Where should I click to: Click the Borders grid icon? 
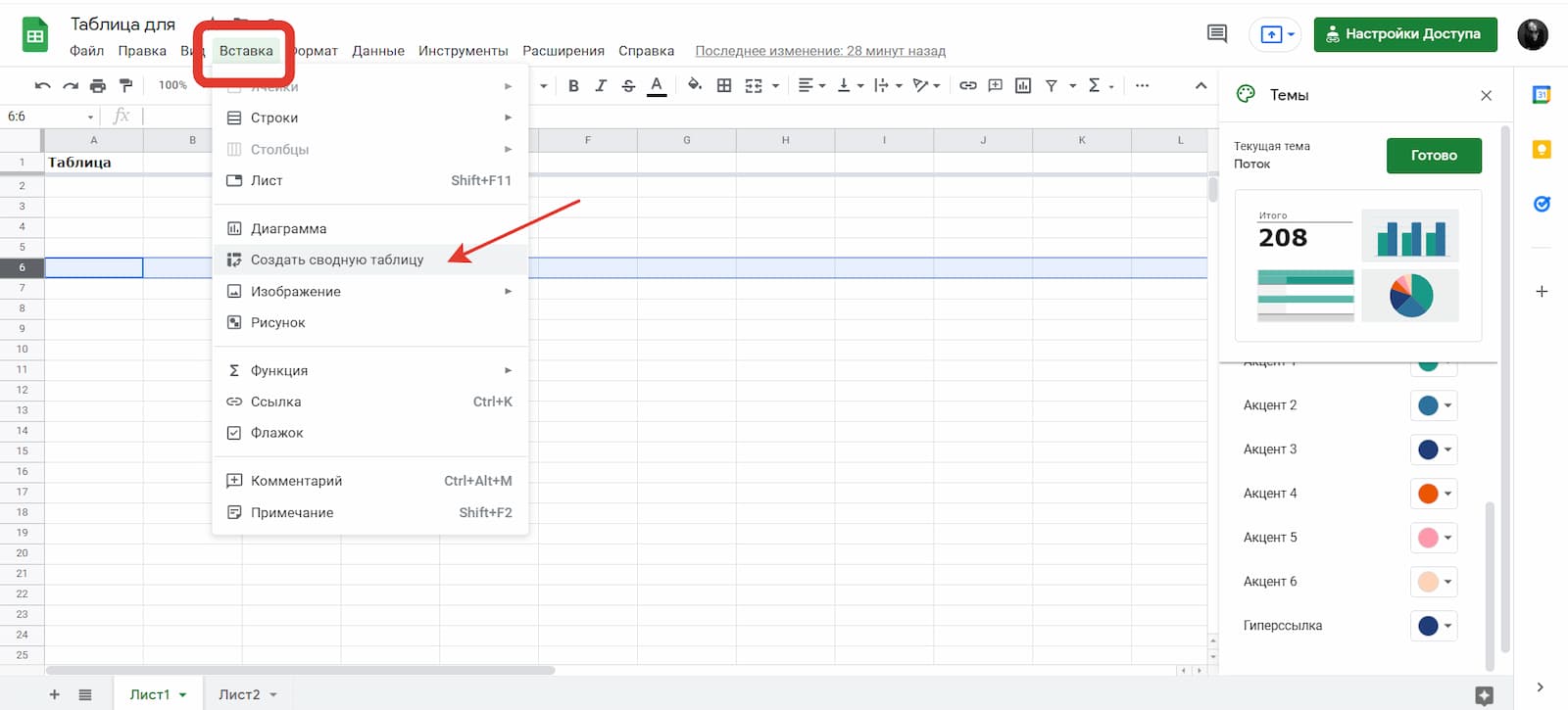[724, 86]
